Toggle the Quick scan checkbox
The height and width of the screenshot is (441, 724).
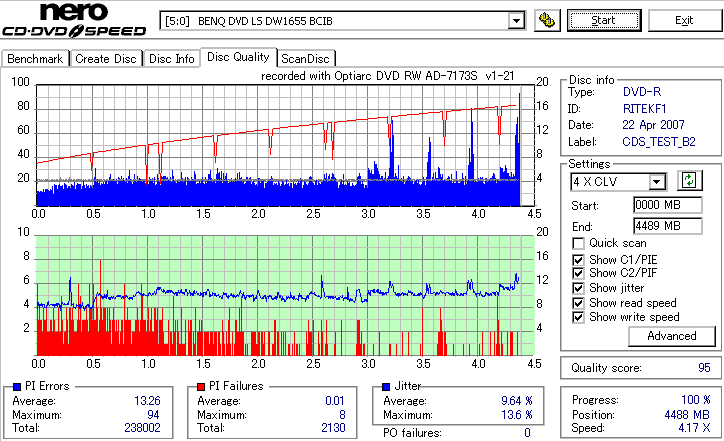pyautogui.click(x=578, y=243)
